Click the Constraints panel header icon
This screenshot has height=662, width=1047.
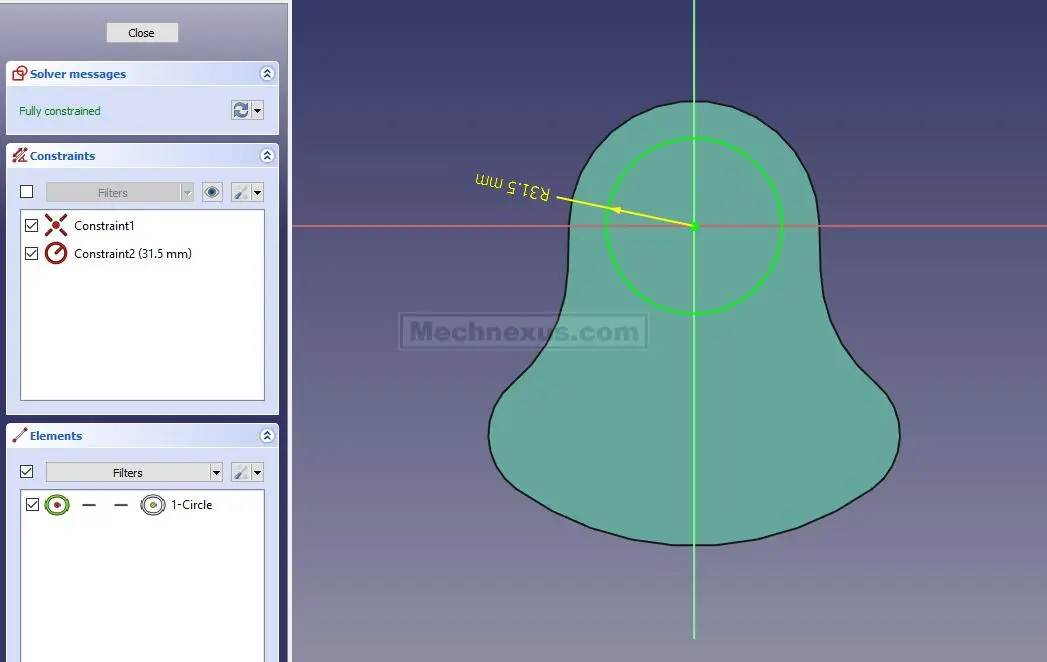click(x=20, y=156)
